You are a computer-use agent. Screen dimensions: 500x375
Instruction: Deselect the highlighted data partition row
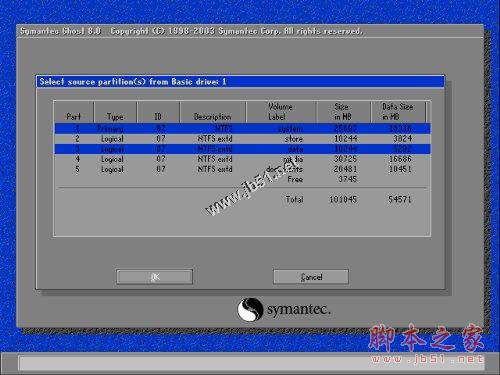point(243,149)
